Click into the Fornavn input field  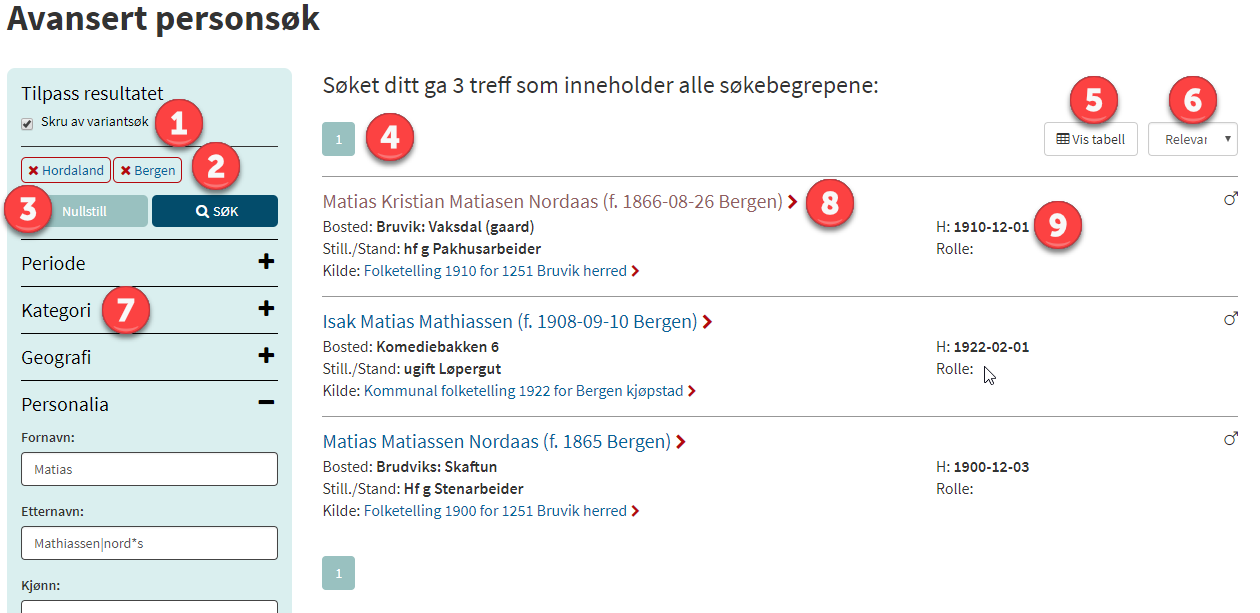click(149, 469)
